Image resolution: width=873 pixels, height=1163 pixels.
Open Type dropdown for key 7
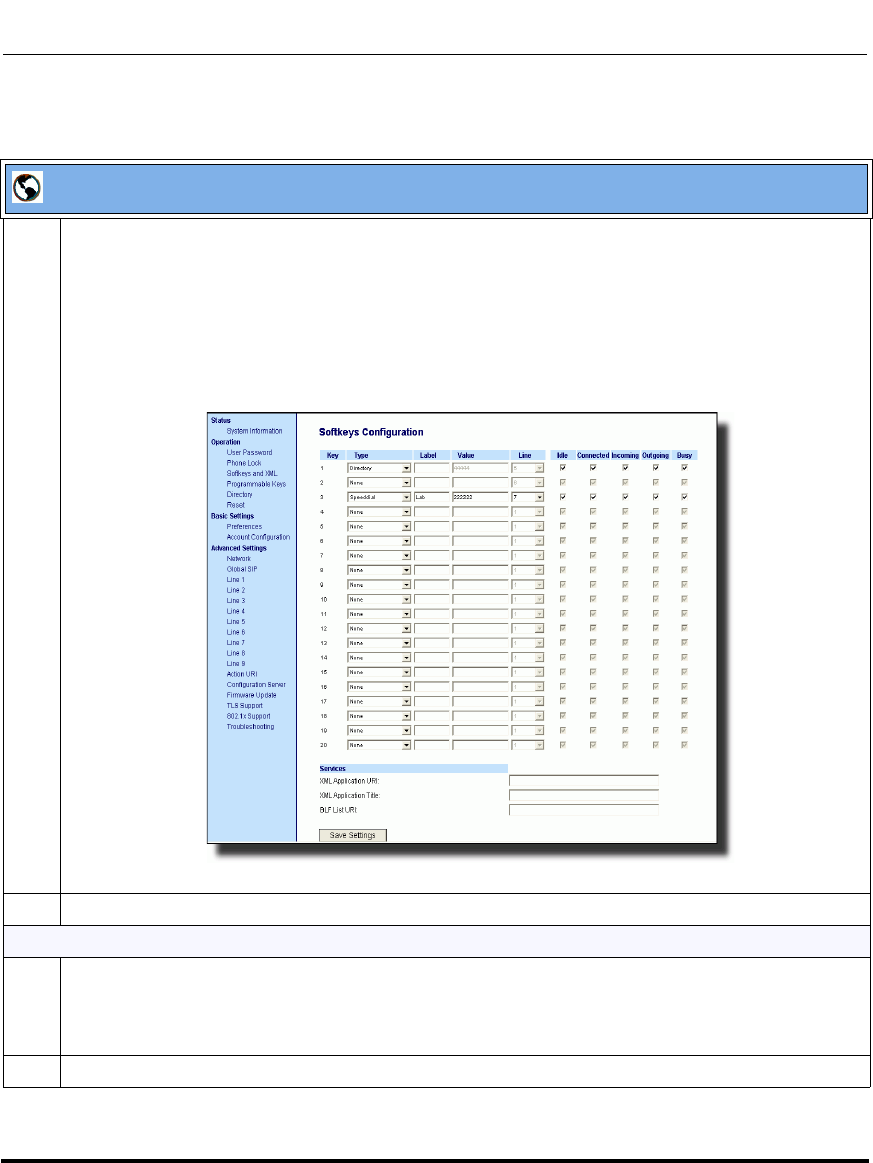tap(379, 556)
